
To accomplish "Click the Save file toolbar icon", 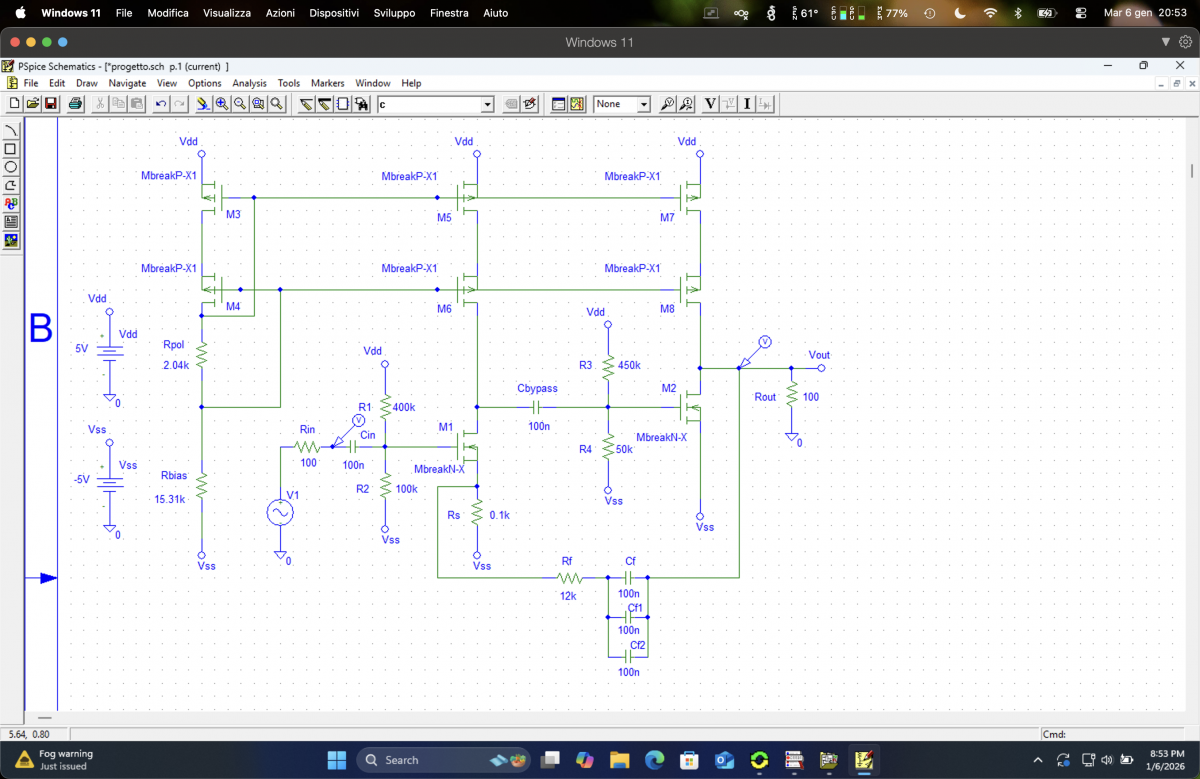I will [50, 104].
